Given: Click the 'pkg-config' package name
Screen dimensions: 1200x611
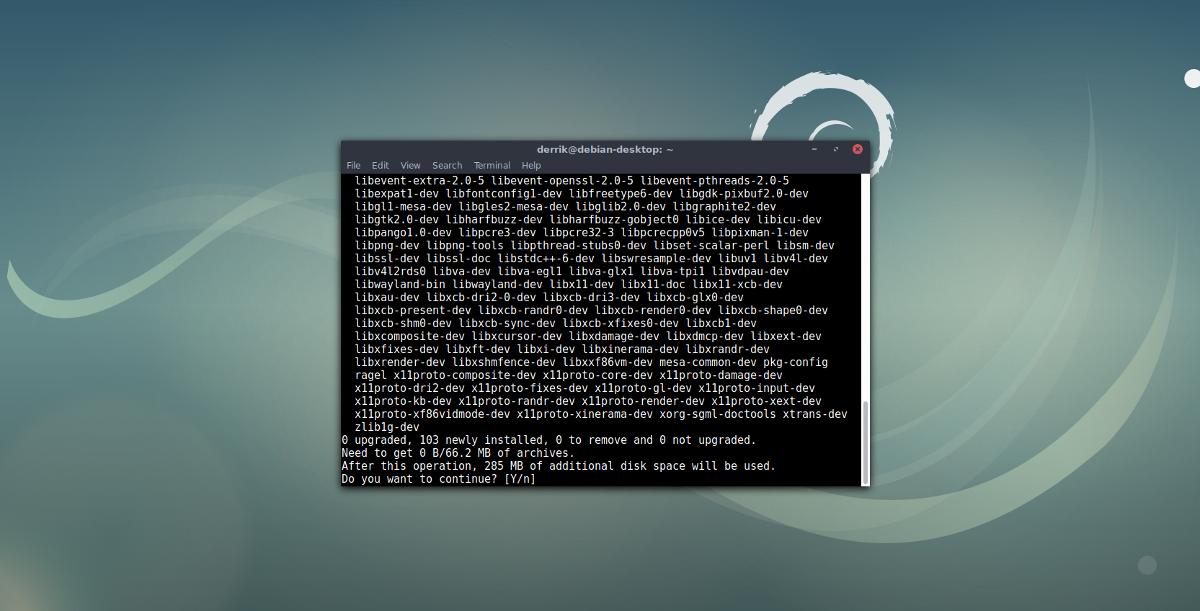Looking at the screenshot, I should [x=795, y=362].
